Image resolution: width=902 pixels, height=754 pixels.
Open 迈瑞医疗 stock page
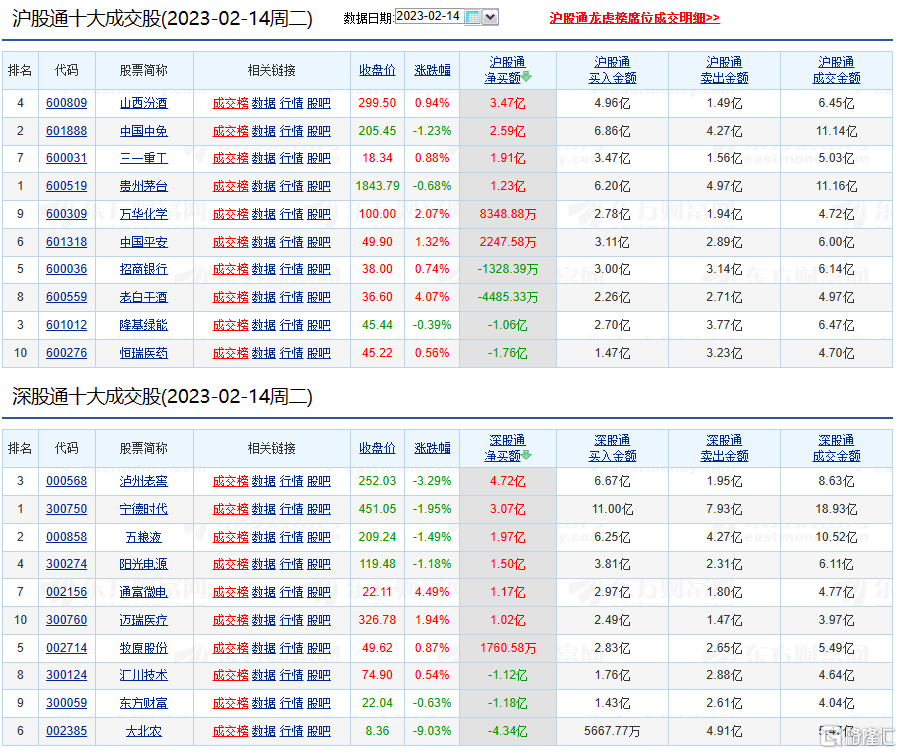pos(144,620)
